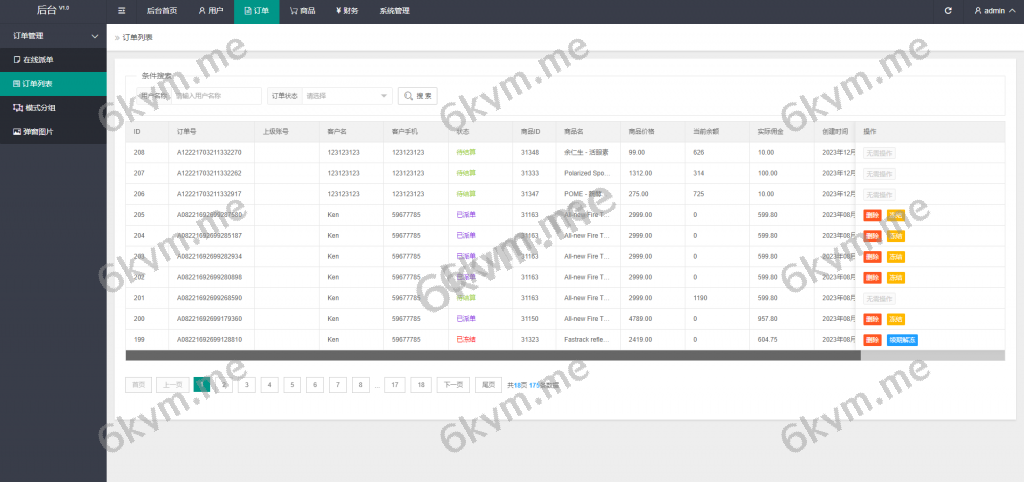Click the username search input field

pos(216,96)
